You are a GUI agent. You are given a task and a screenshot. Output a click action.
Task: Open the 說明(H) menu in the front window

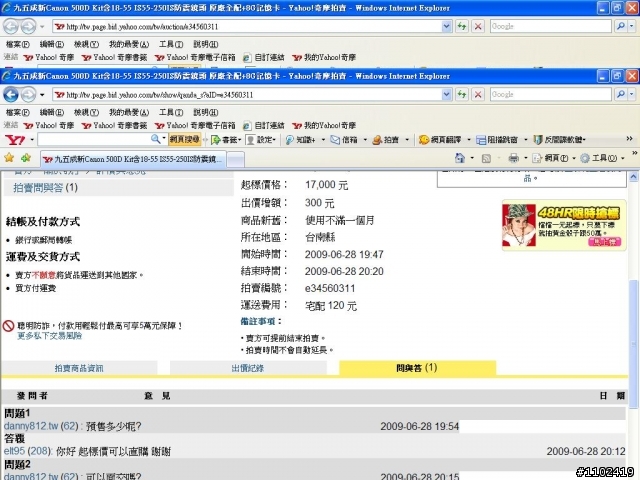205,112
